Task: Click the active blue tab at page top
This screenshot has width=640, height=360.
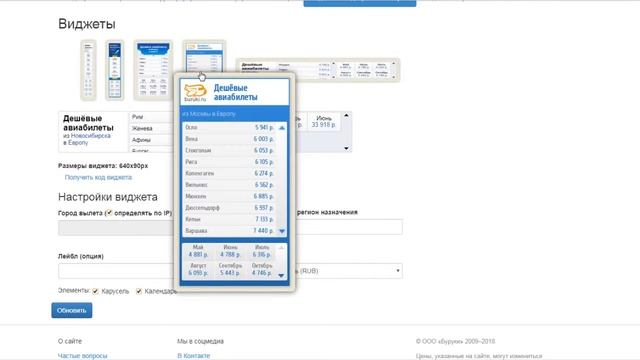Action: 360,3
